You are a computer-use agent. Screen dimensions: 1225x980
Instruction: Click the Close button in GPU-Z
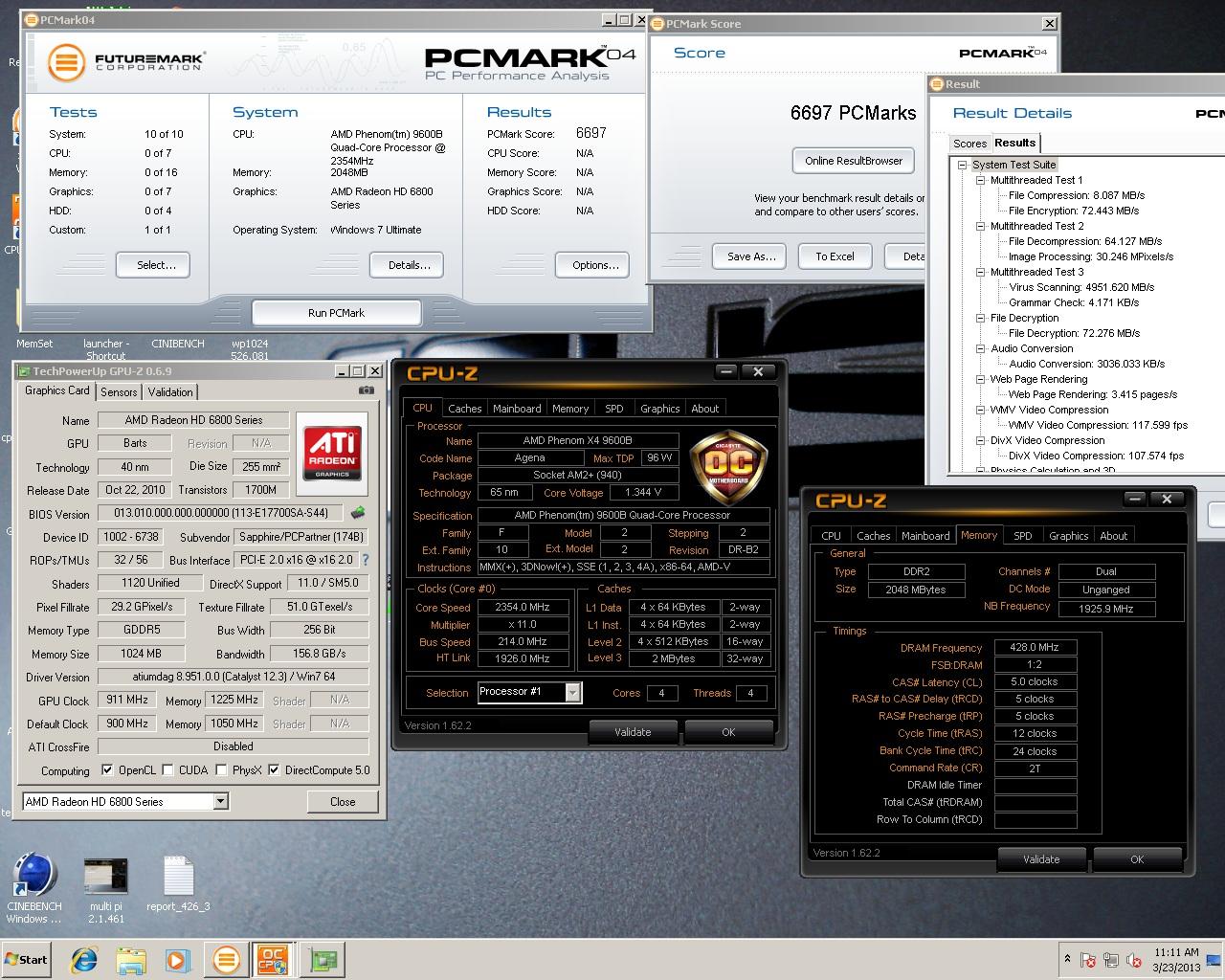tap(343, 802)
